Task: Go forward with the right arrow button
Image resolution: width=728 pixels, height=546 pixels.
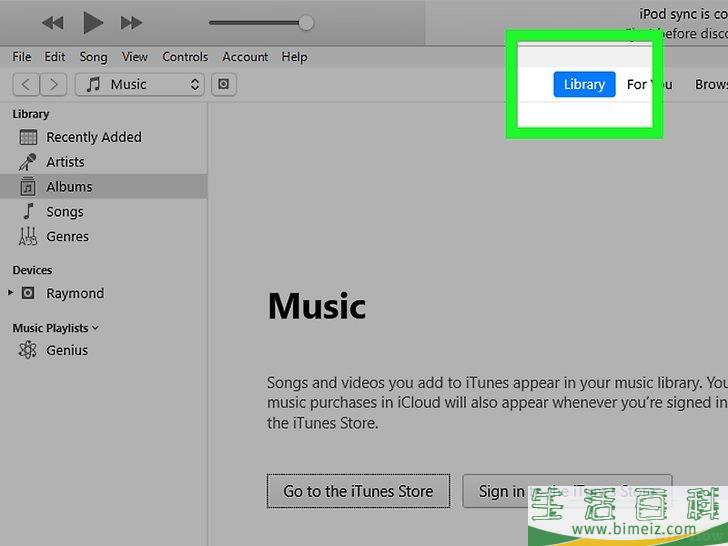Action: coord(53,84)
